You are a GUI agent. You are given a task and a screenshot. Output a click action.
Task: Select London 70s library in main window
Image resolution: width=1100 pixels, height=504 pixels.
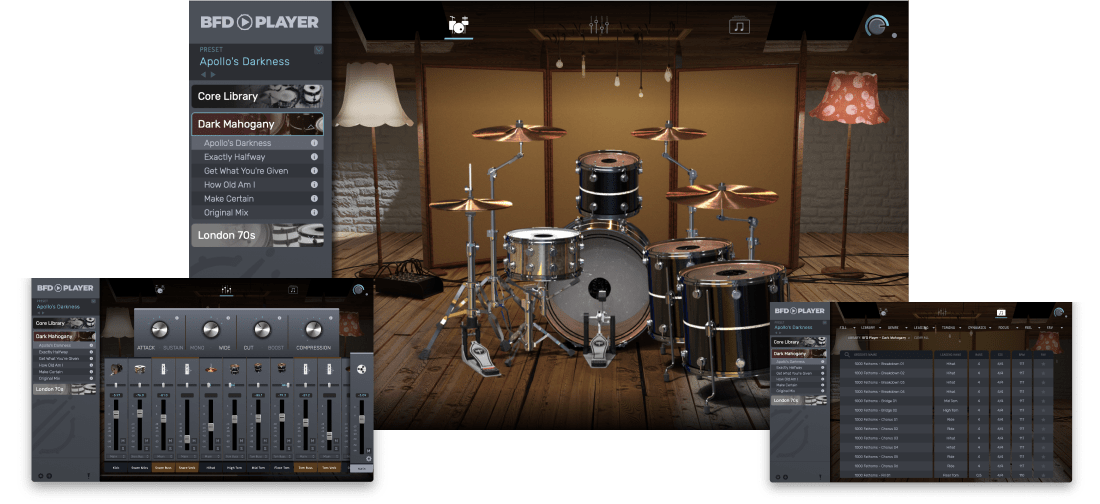[257, 235]
